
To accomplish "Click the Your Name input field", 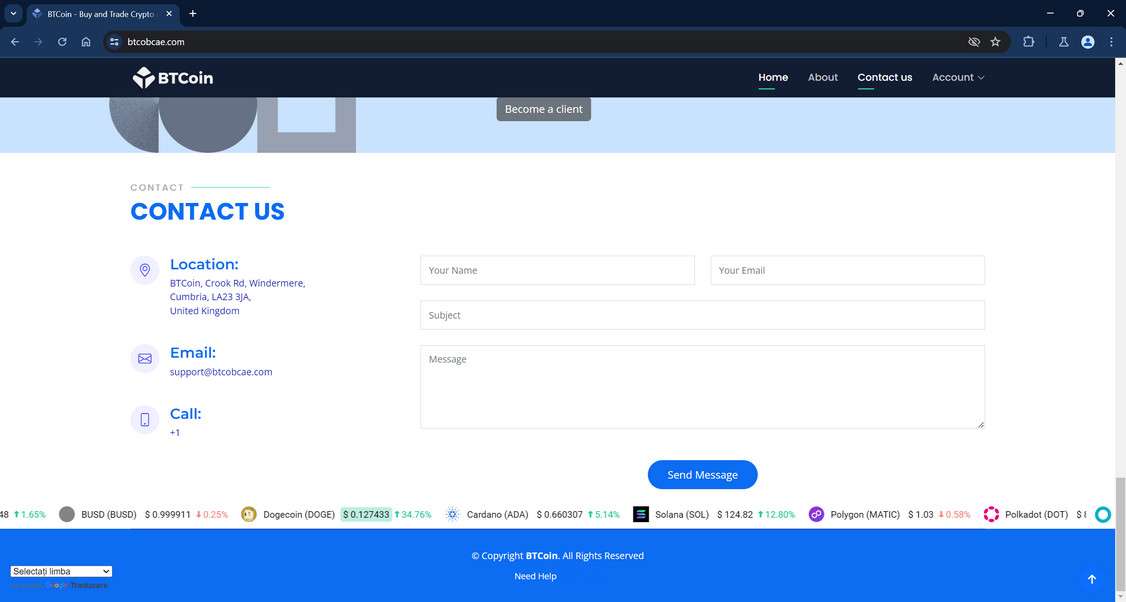I will [557, 270].
